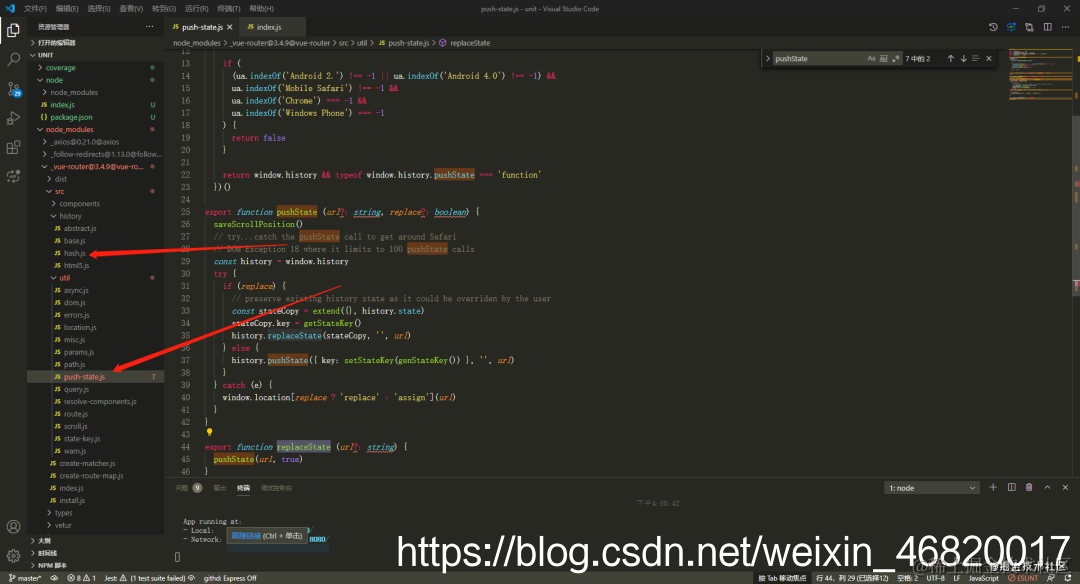Open the Accounts icon in activity bar
Image resolution: width=1080 pixels, height=584 pixels.
(13, 527)
